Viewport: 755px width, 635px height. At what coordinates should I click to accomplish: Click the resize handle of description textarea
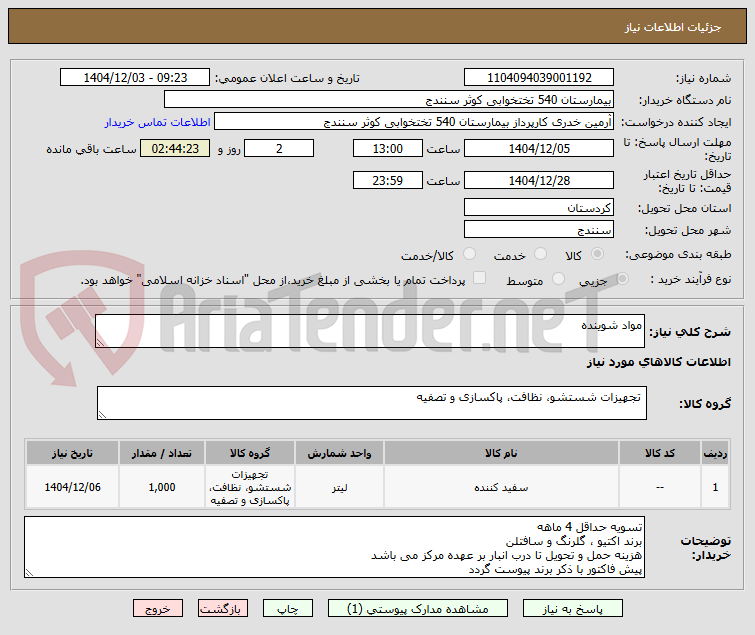pyautogui.click(x=101, y=342)
